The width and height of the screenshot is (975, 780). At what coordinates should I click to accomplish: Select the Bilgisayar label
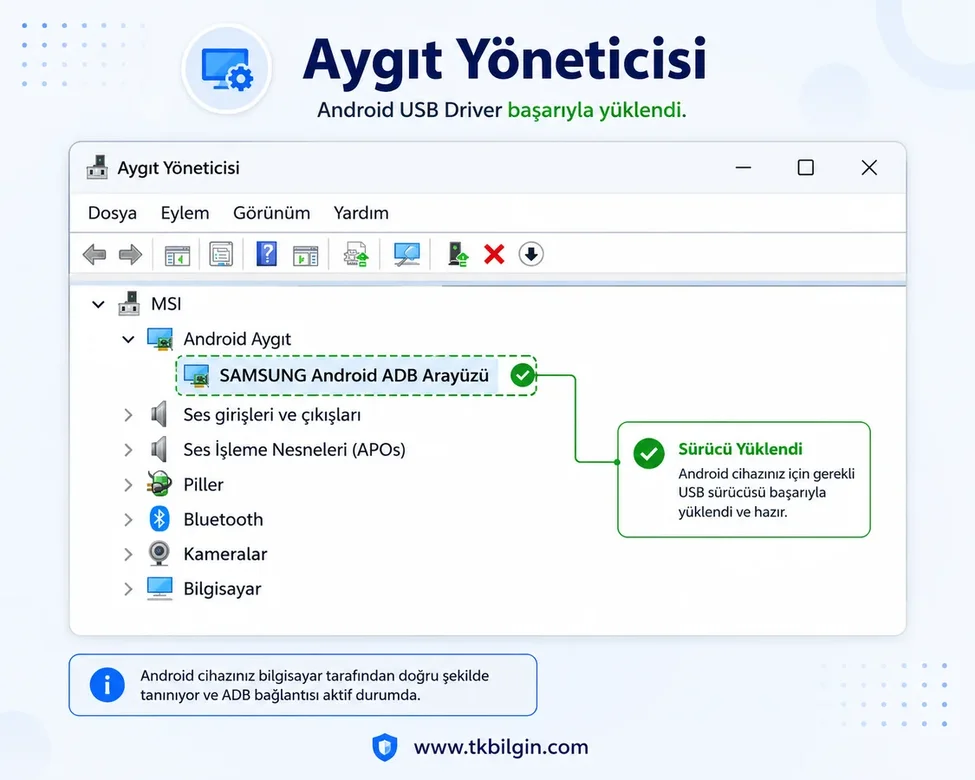222,589
